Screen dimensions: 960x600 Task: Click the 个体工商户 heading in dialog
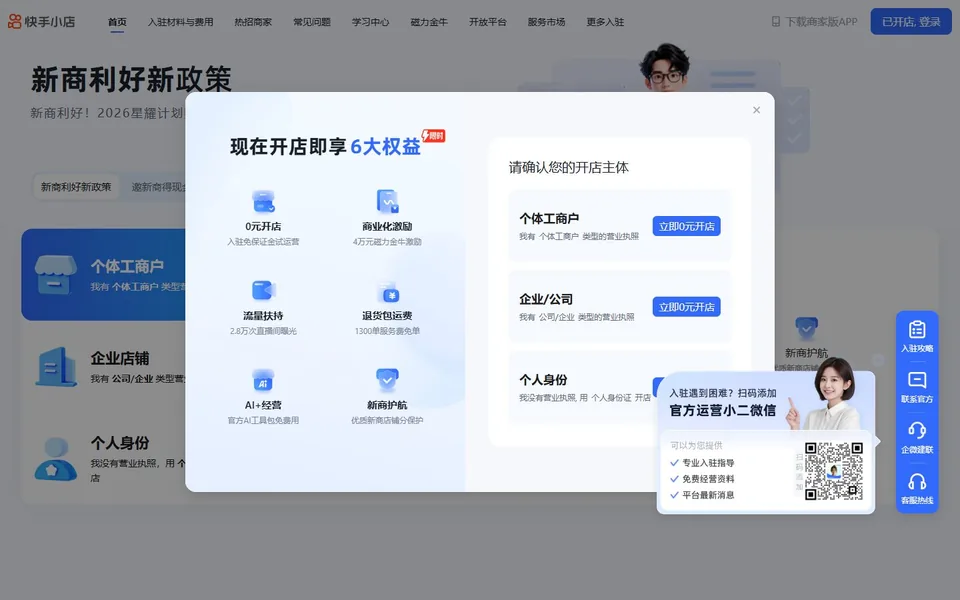point(549,219)
